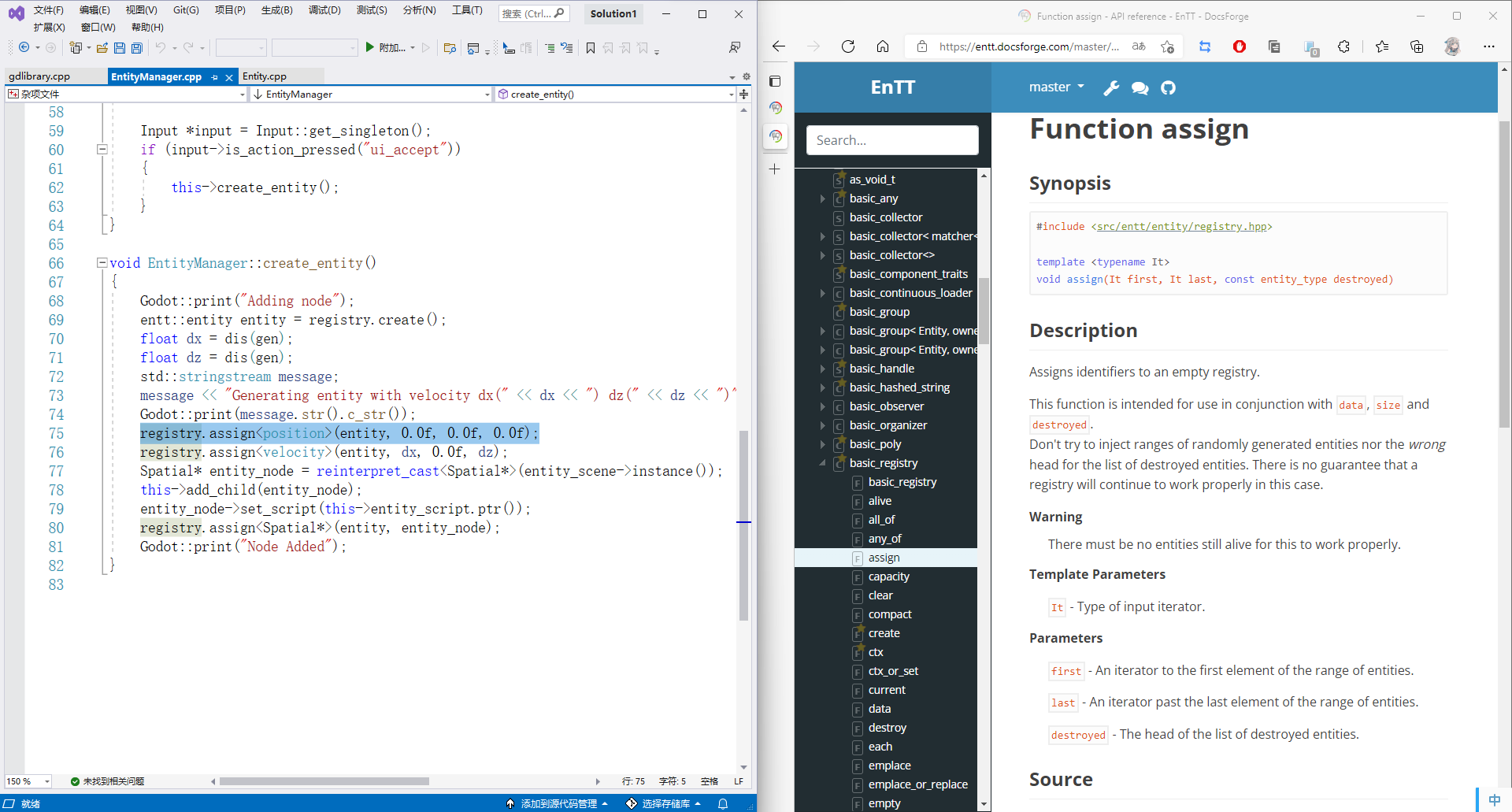This screenshot has width=1512, height=812.
Task: Navigate backward in Visual Studio toolbar
Action: click(x=24, y=48)
